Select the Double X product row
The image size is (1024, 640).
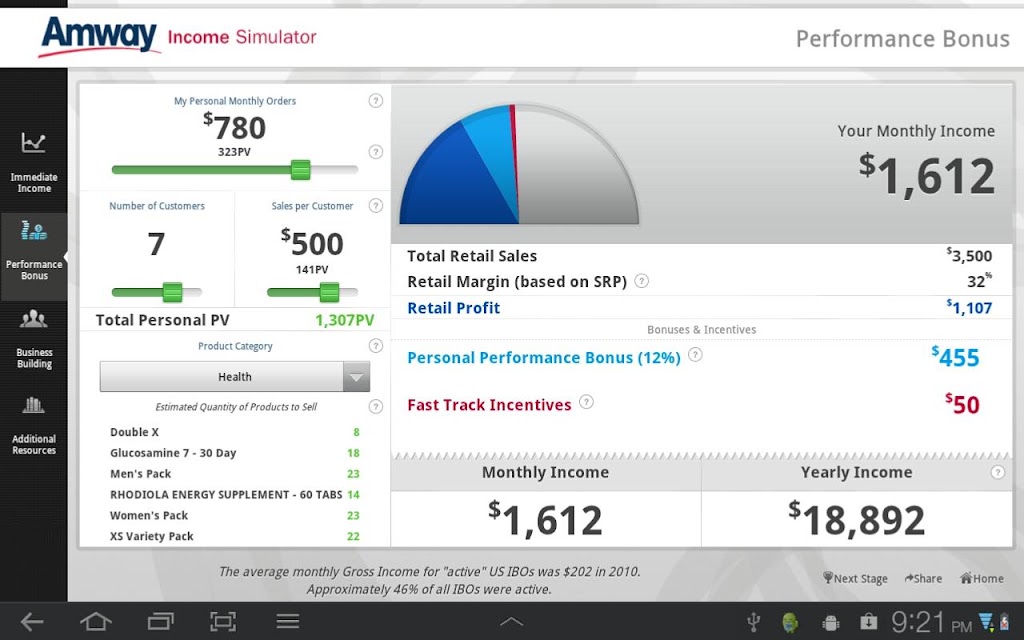[234, 432]
